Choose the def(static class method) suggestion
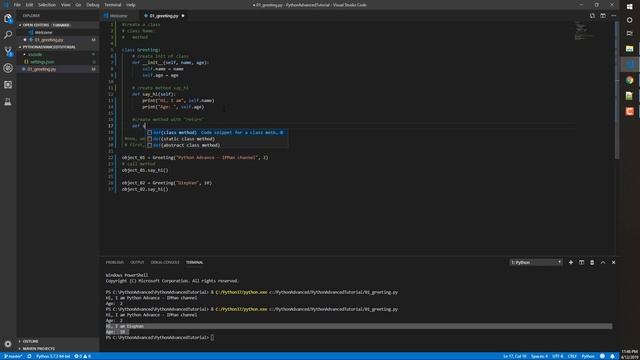 (217, 139)
